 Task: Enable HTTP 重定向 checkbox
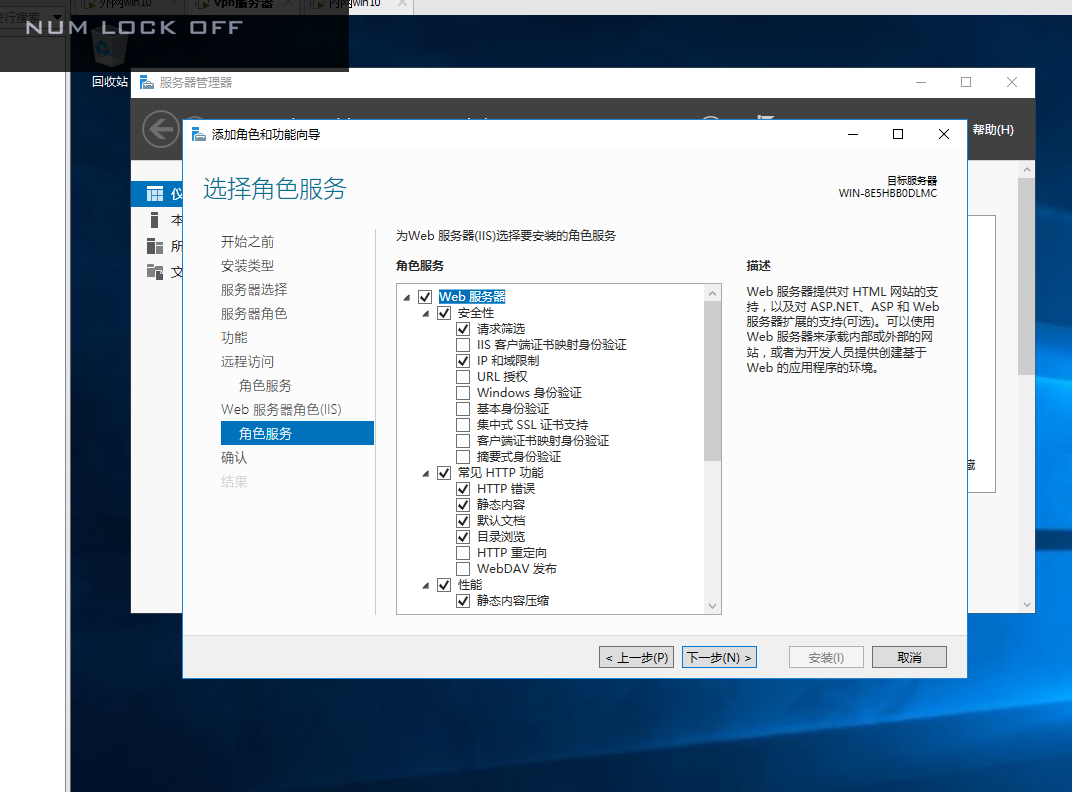[463, 553]
